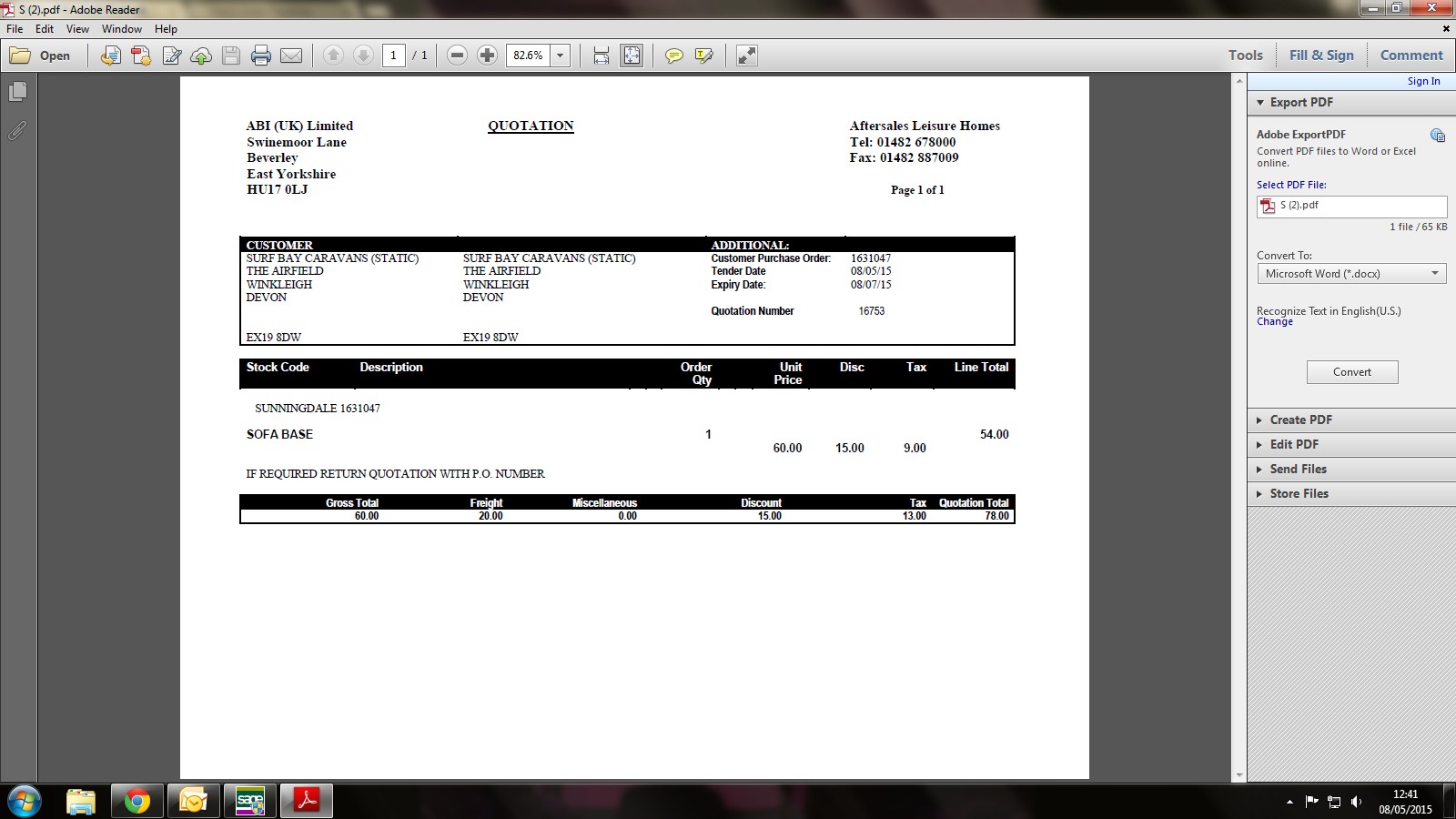
Task: Go to the previous page with the up arrow
Action: click(333, 56)
